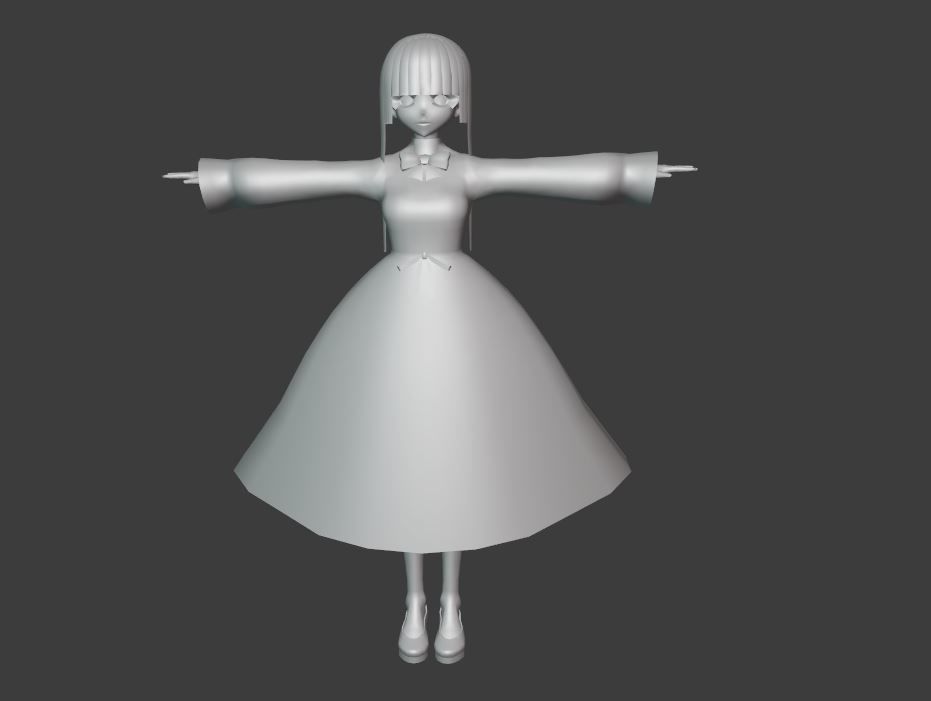Select the character model's flared skirt
931x701 pixels.
[432, 404]
